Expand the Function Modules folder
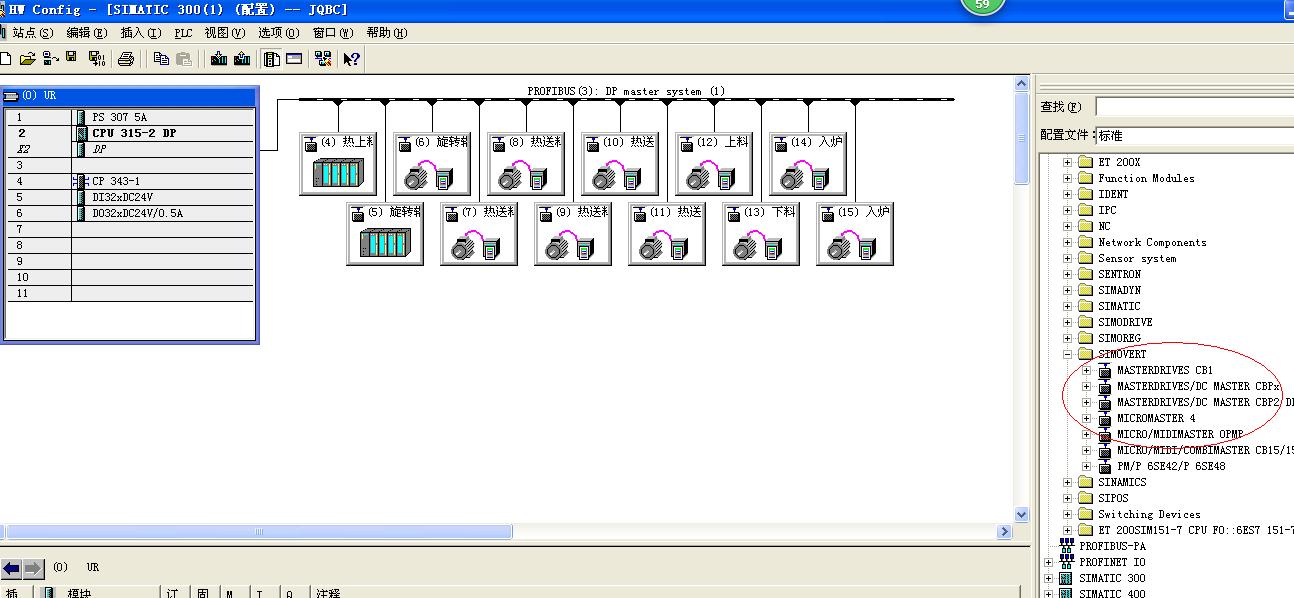The width and height of the screenshot is (1294, 598). point(1067,178)
